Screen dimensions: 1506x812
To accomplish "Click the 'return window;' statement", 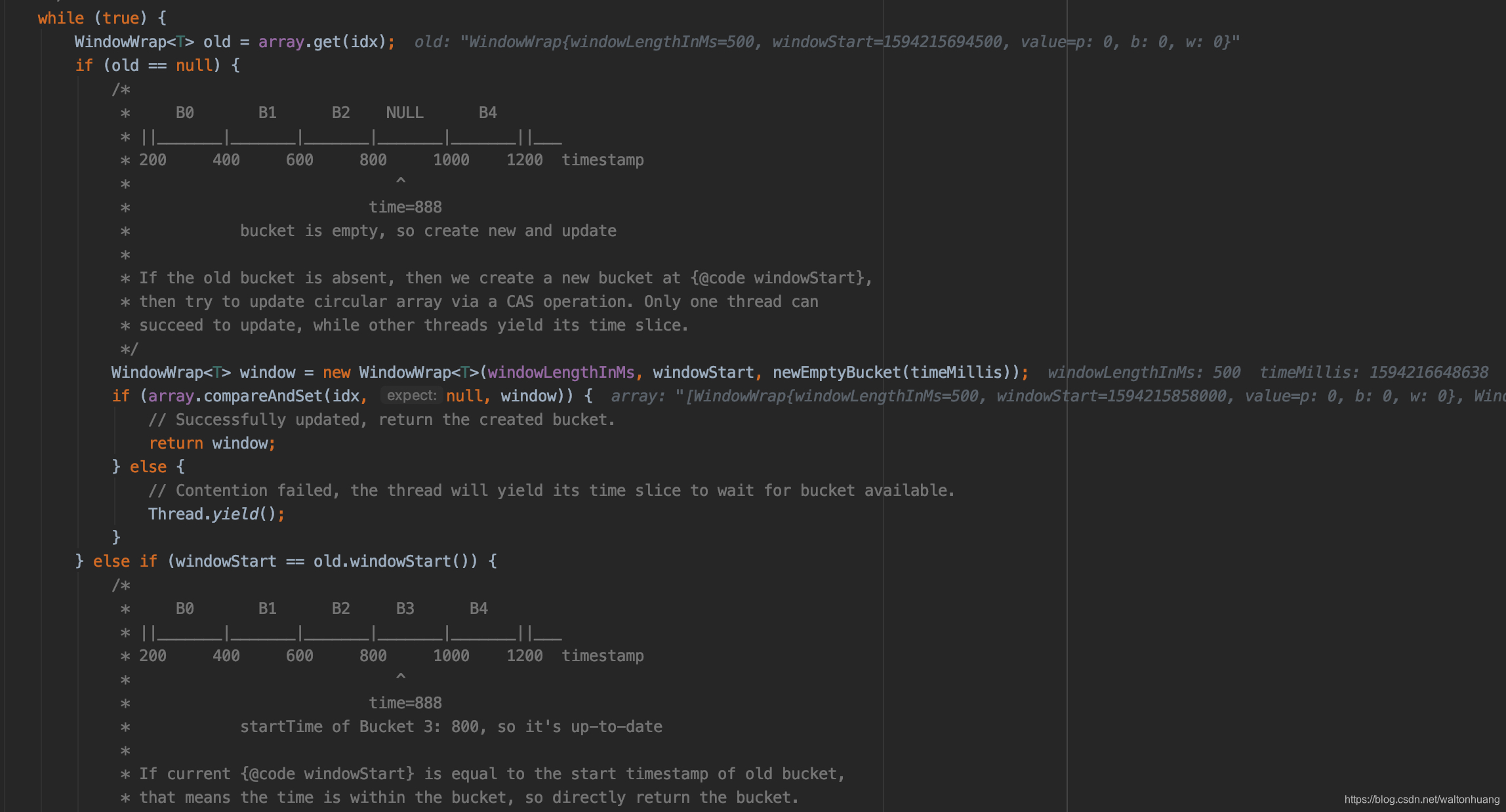I will click(x=212, y=443).
